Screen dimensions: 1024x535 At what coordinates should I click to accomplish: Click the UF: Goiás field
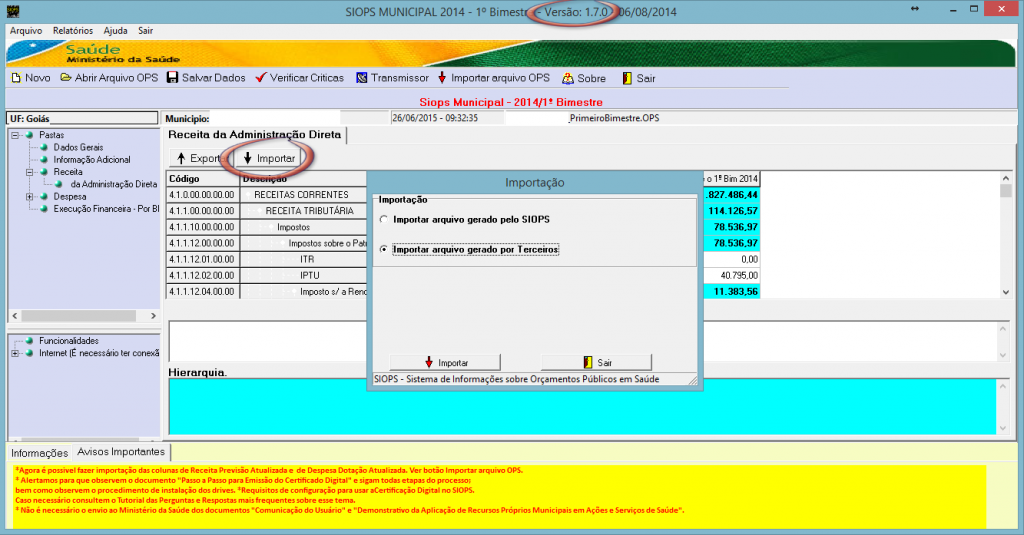82,118
